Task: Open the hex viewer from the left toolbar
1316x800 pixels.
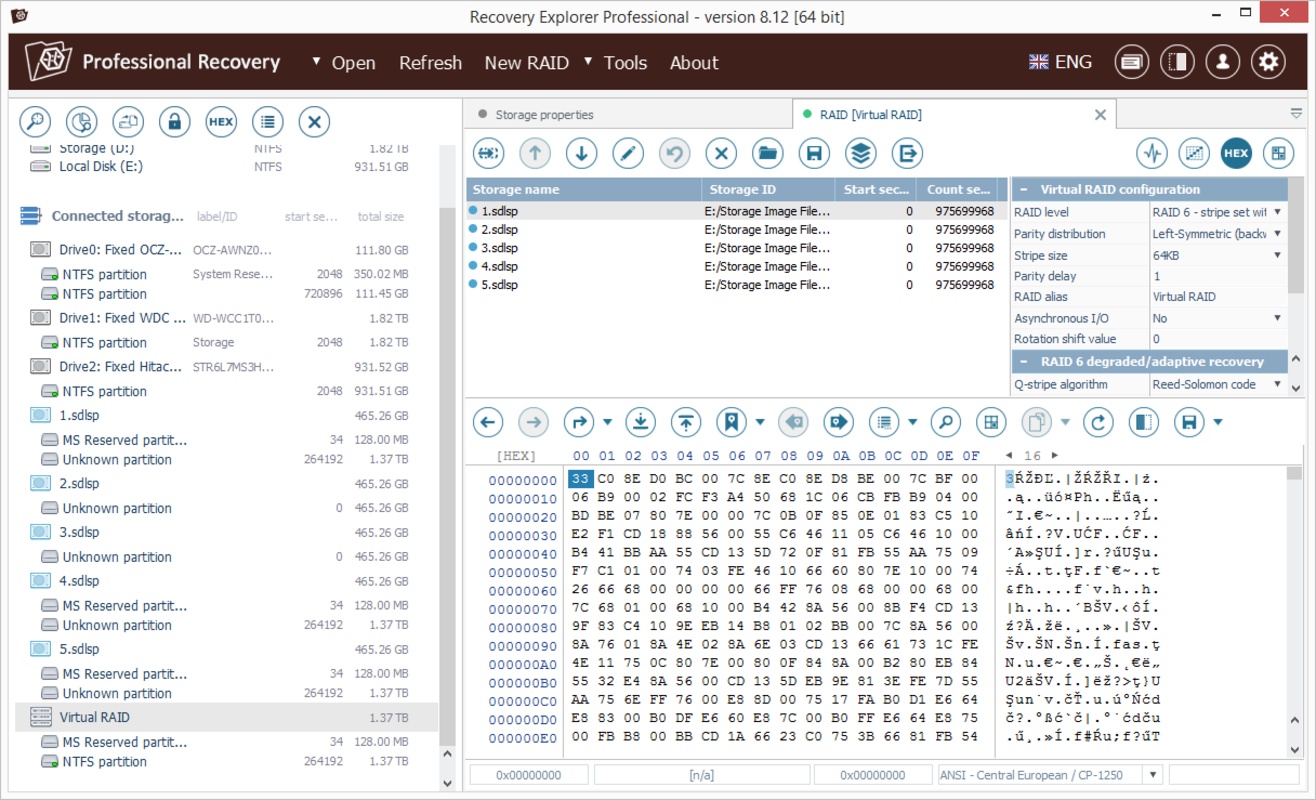Action: coord(221,122)
